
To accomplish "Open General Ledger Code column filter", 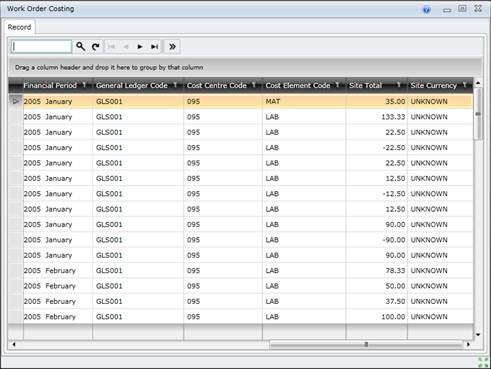I will (x=175, y=85).
